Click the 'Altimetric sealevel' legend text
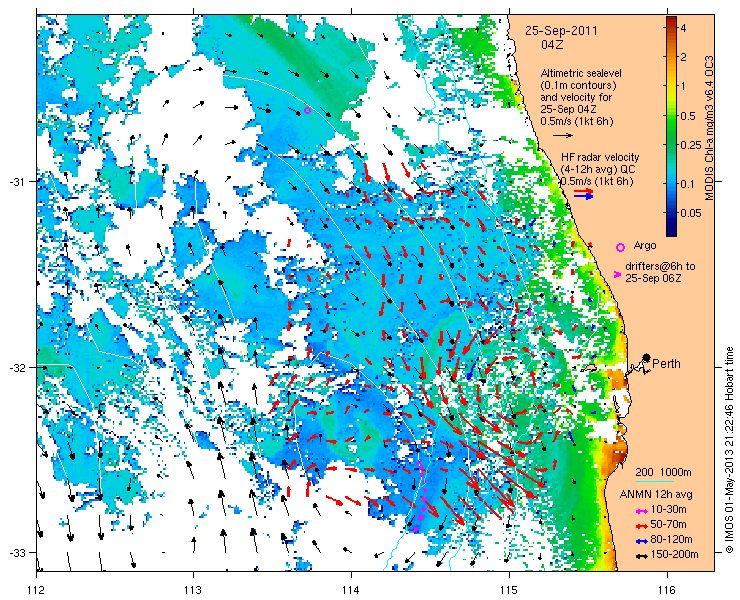 pyautogui.click(x=581, y=74)
